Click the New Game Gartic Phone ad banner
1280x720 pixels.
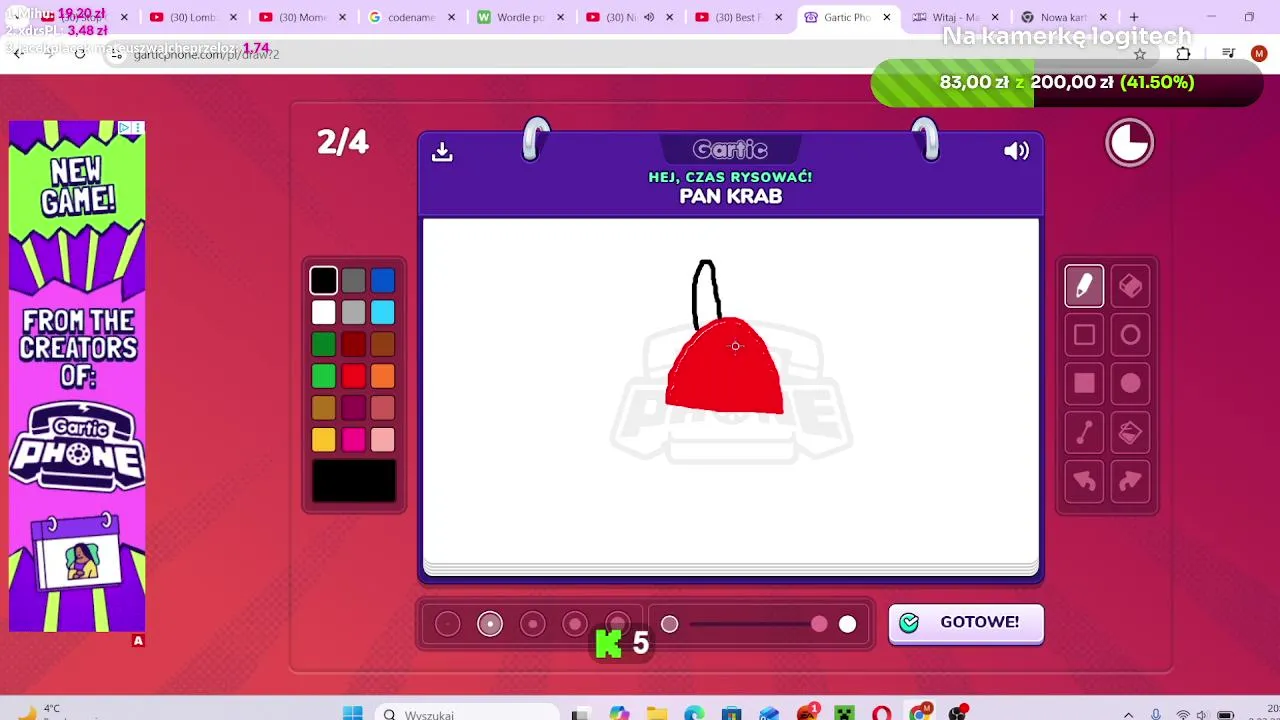pos(77,376)
